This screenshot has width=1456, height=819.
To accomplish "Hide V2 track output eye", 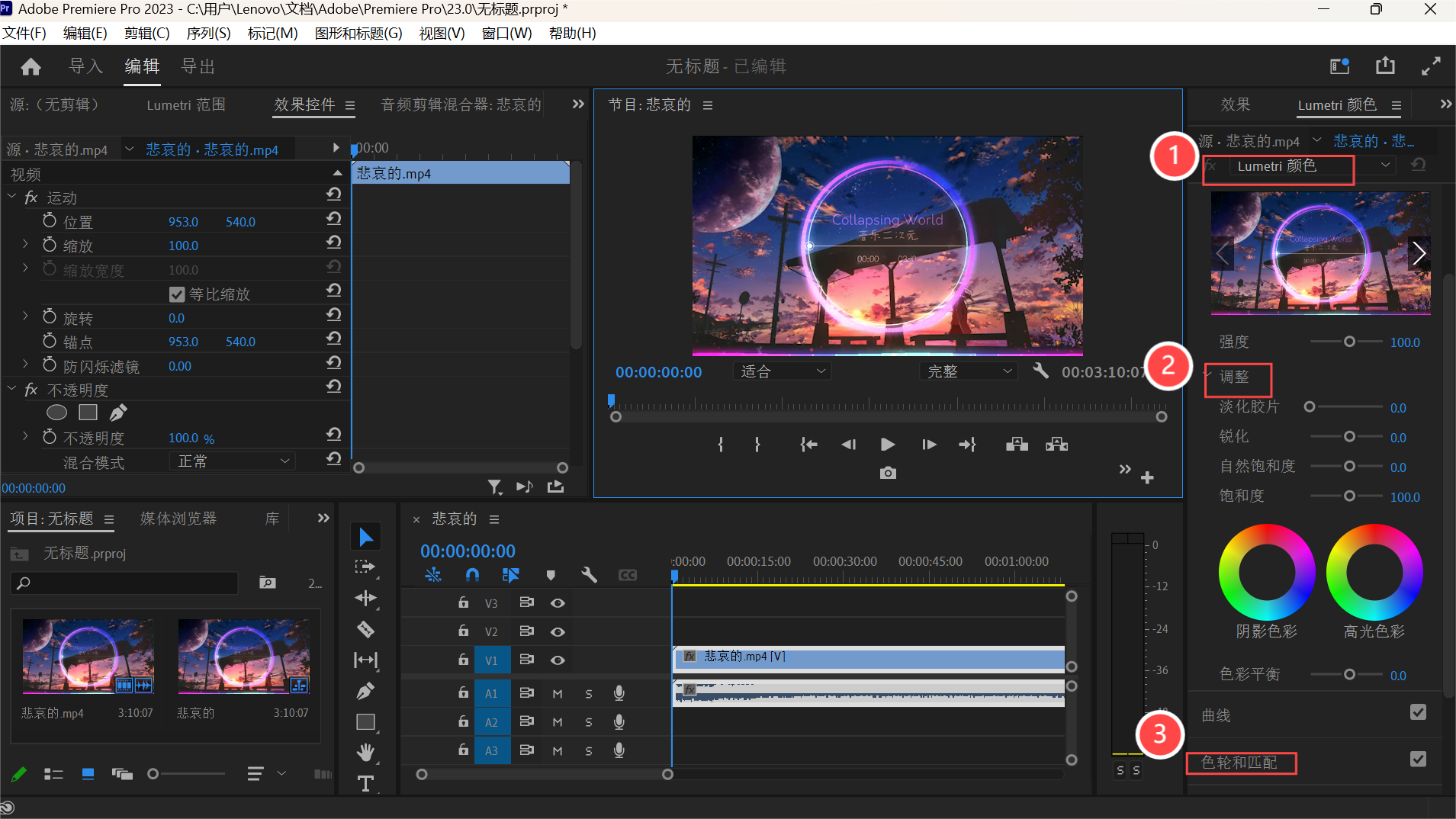I will pos(558,632).
